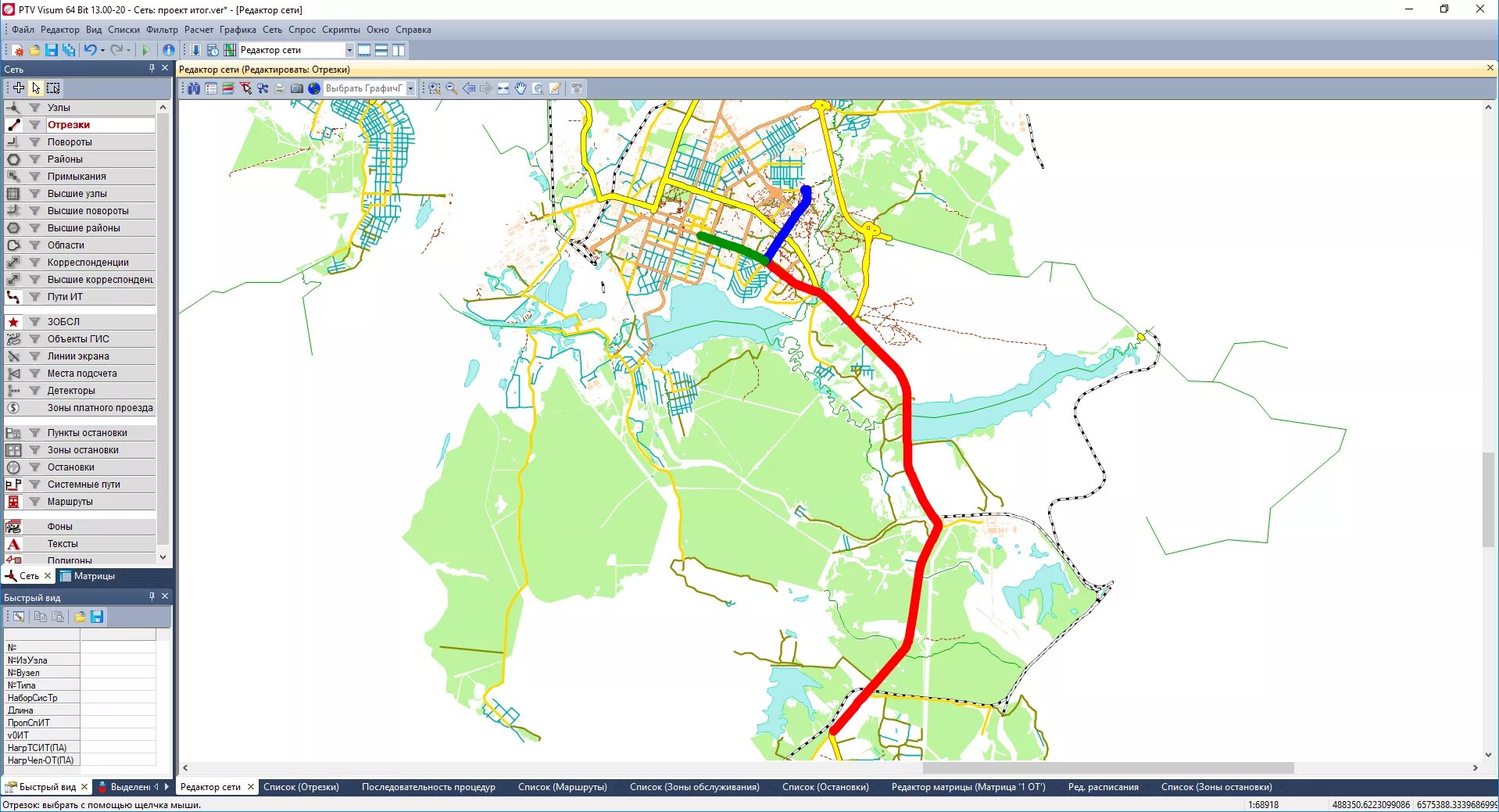Toggle the filter funnel for Маршруты
This screenshot has width=1499, height=812.
[34, 502]
